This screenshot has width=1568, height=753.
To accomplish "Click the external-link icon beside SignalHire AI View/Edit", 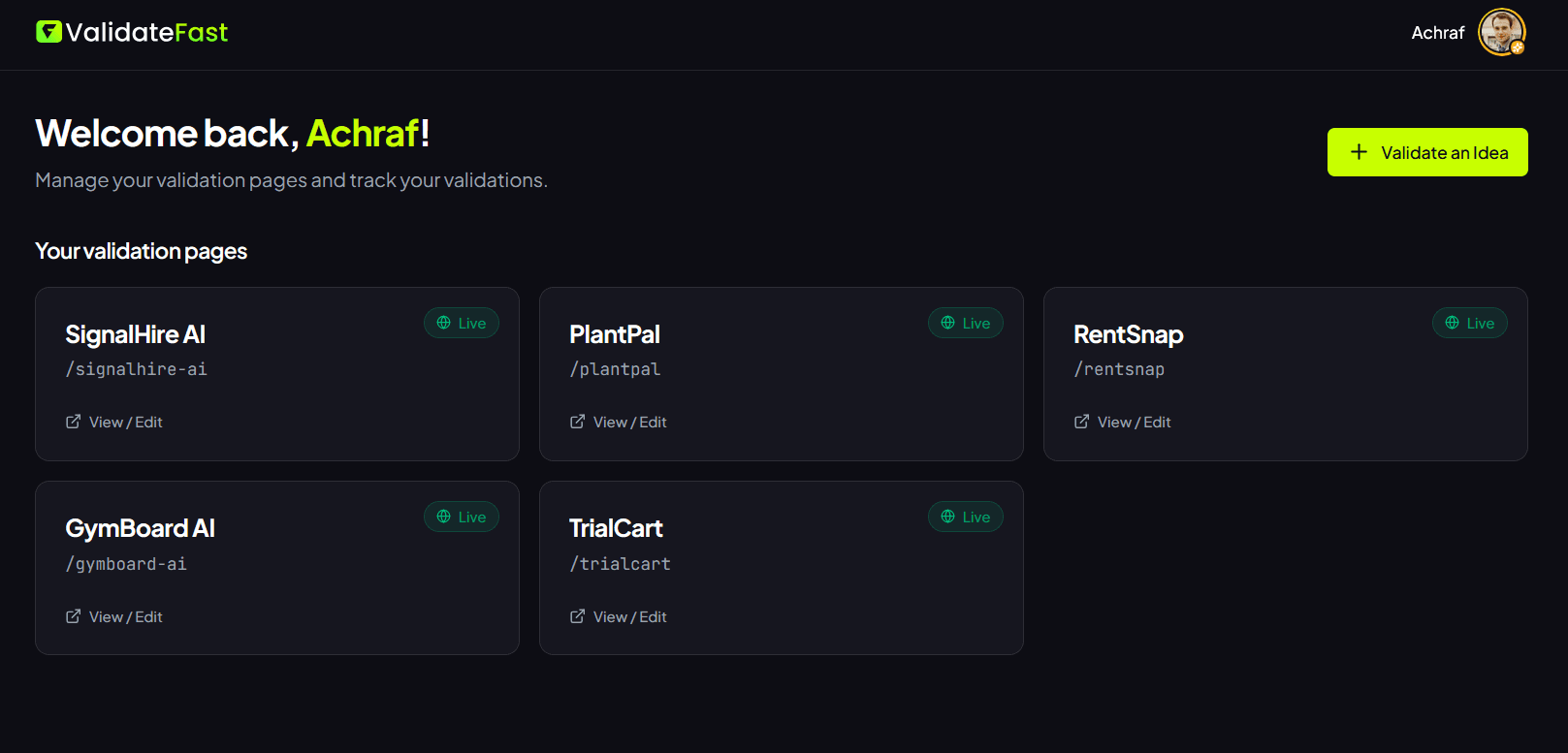I will point(73,421).
